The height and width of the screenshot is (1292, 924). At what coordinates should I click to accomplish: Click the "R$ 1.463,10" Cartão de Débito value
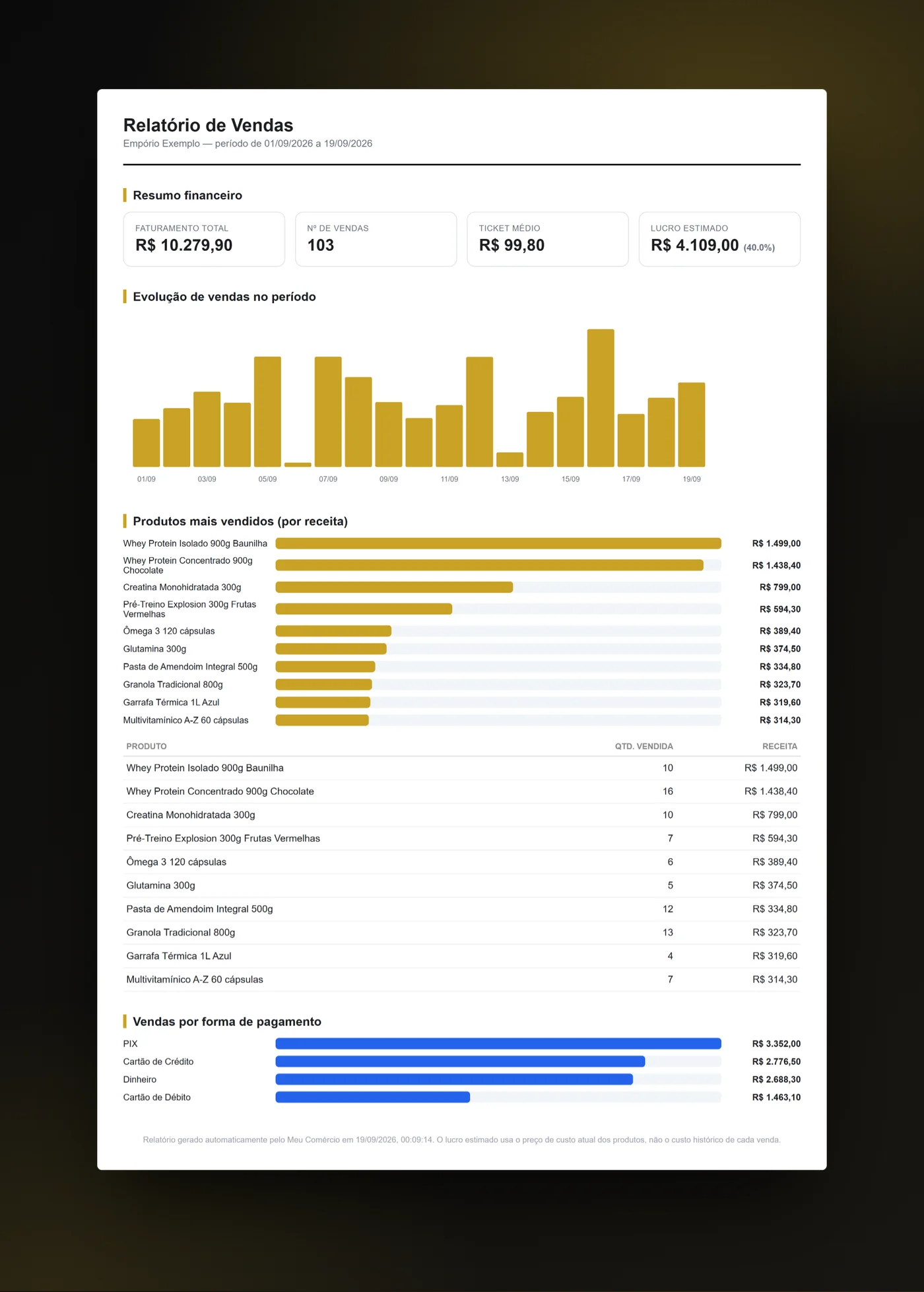[776, 1097]
